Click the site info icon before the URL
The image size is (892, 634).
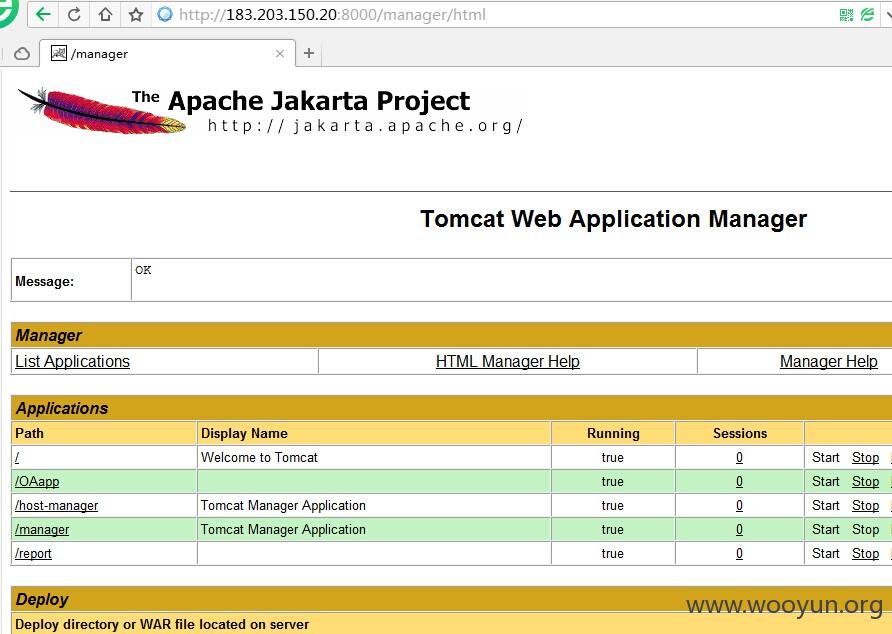pyautogui.click(x=165, y=14)
